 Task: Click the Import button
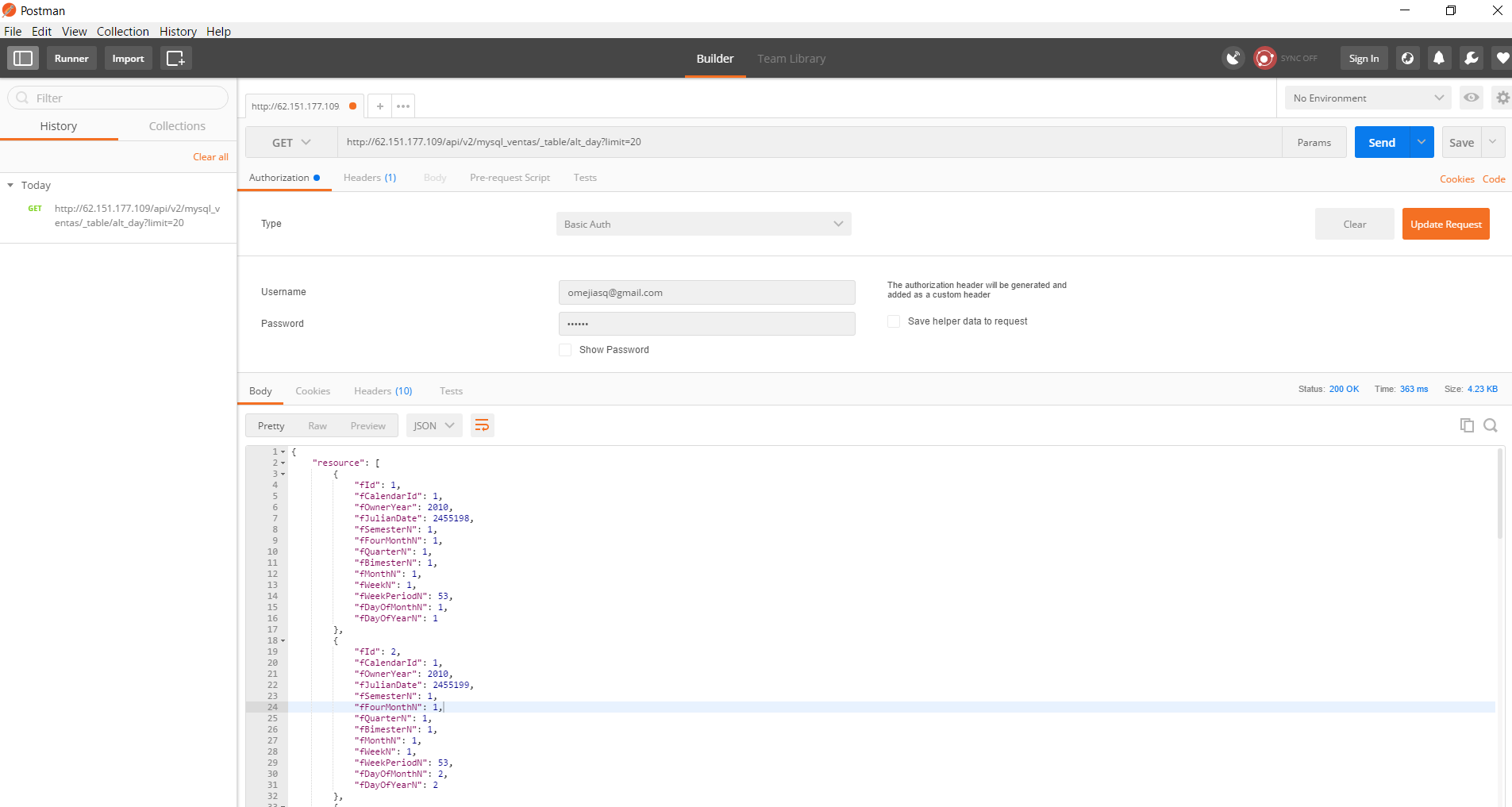(x=128, y=58)
